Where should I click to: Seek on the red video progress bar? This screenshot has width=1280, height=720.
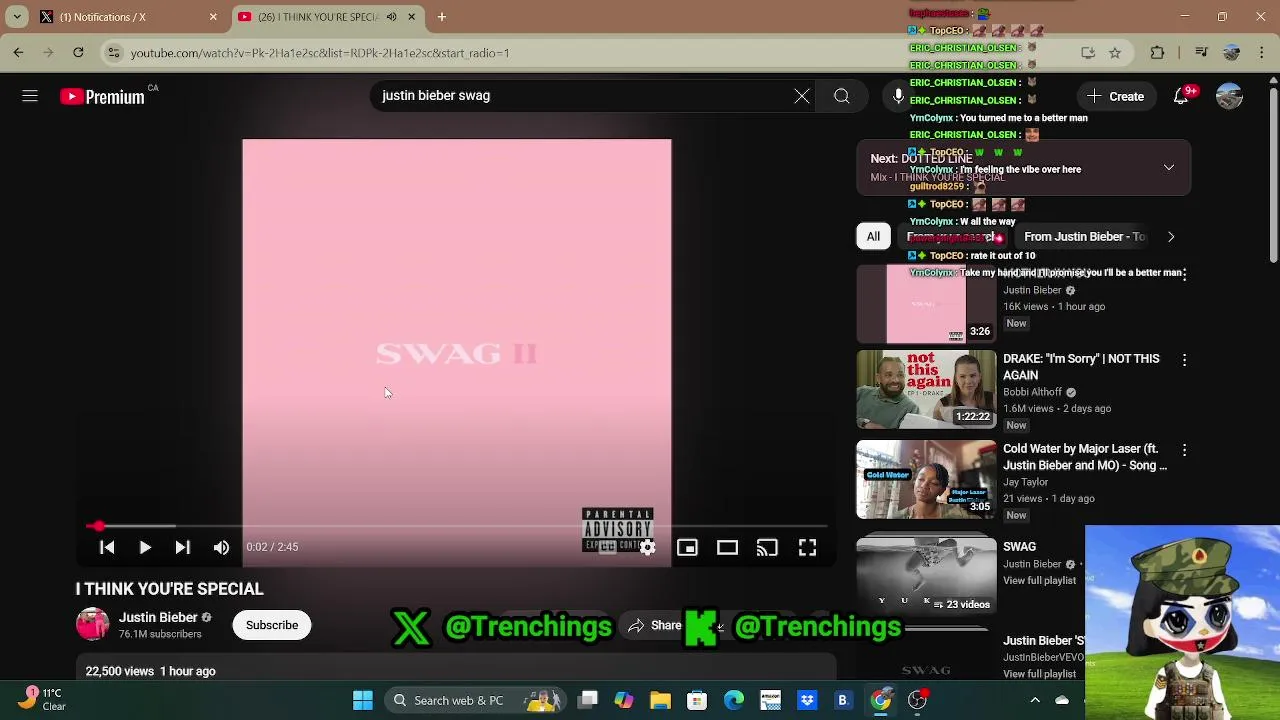(457, 525)
